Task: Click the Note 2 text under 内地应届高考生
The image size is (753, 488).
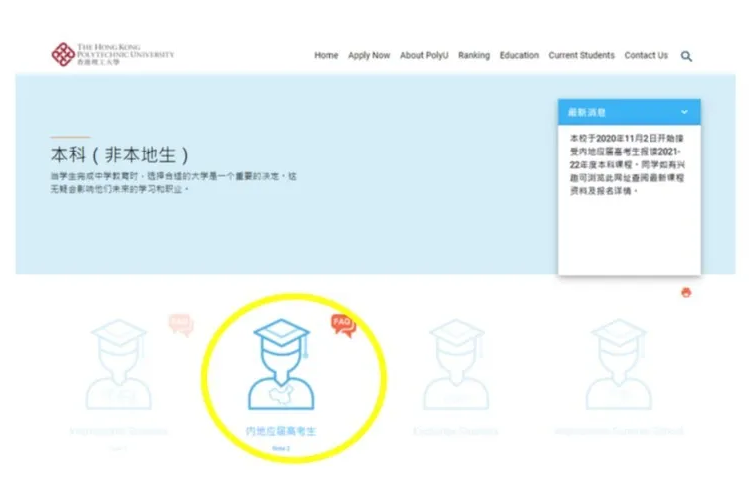Action: click(x=281, y=448)
